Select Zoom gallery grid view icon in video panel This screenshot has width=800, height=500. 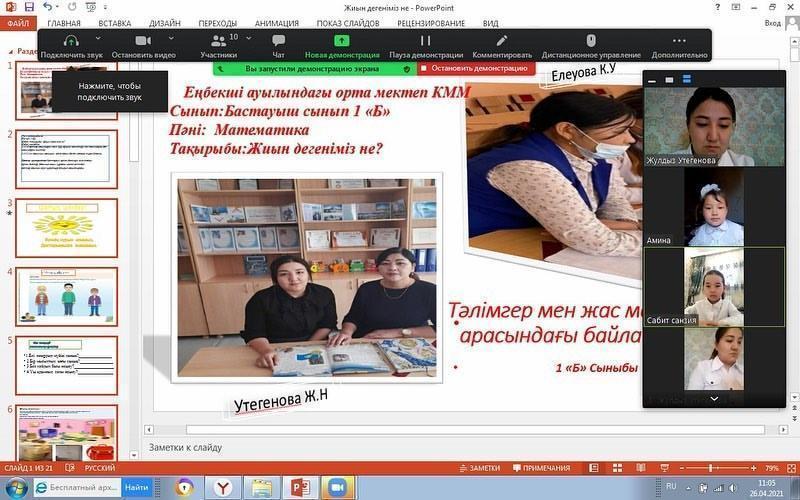687,80
